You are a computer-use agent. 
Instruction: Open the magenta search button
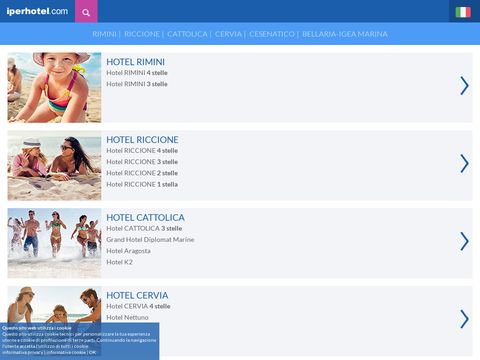[x=86, y=11]
